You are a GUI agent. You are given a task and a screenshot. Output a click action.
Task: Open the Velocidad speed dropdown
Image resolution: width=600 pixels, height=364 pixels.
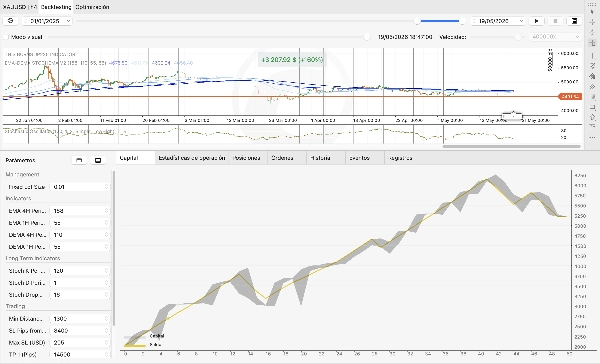click(x=555, y=37)
